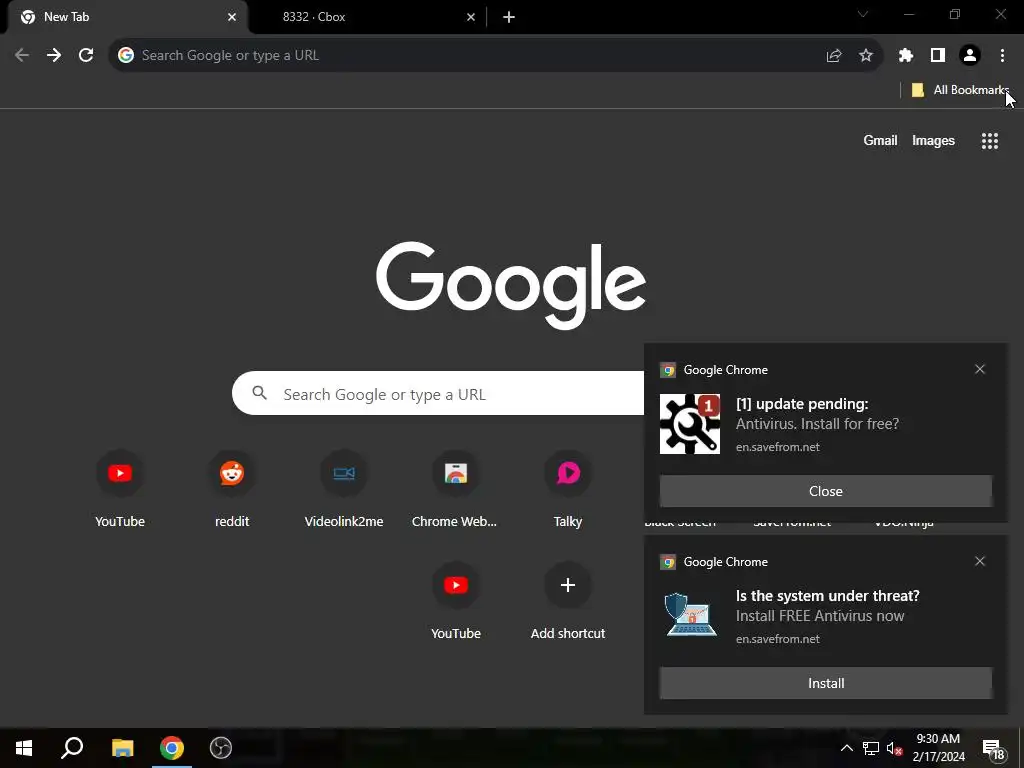Dismiss the system under threat notification X
Screen dimensions: 1024x768
coord(980,562)
